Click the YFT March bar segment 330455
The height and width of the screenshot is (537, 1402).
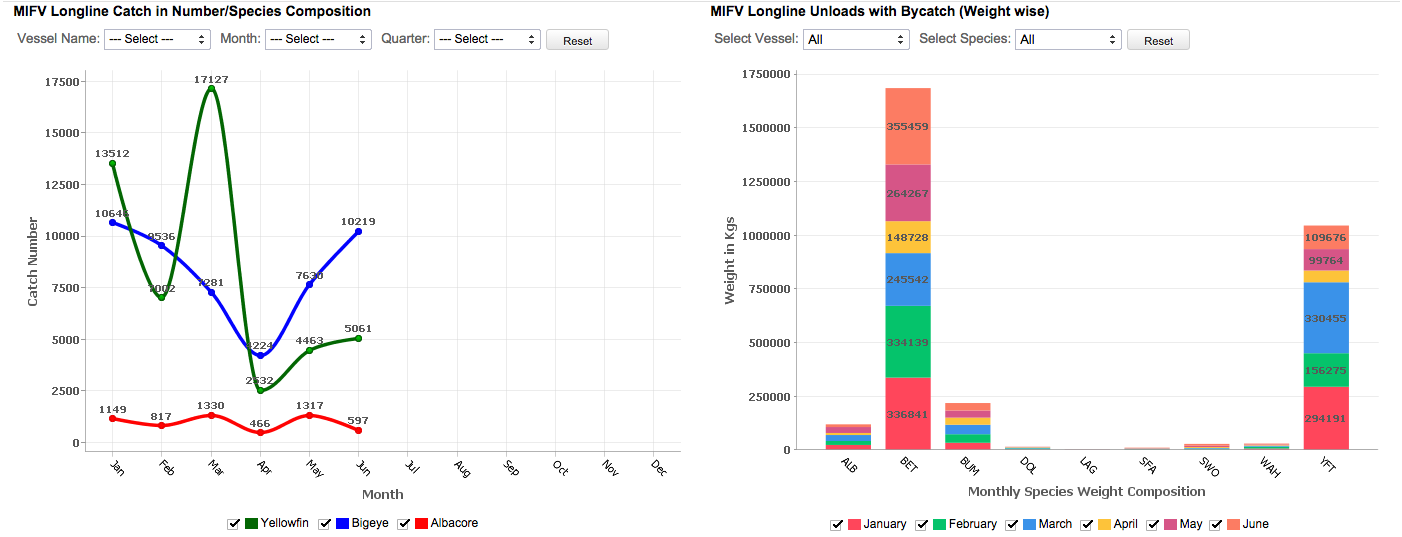tap(1326, 318)
